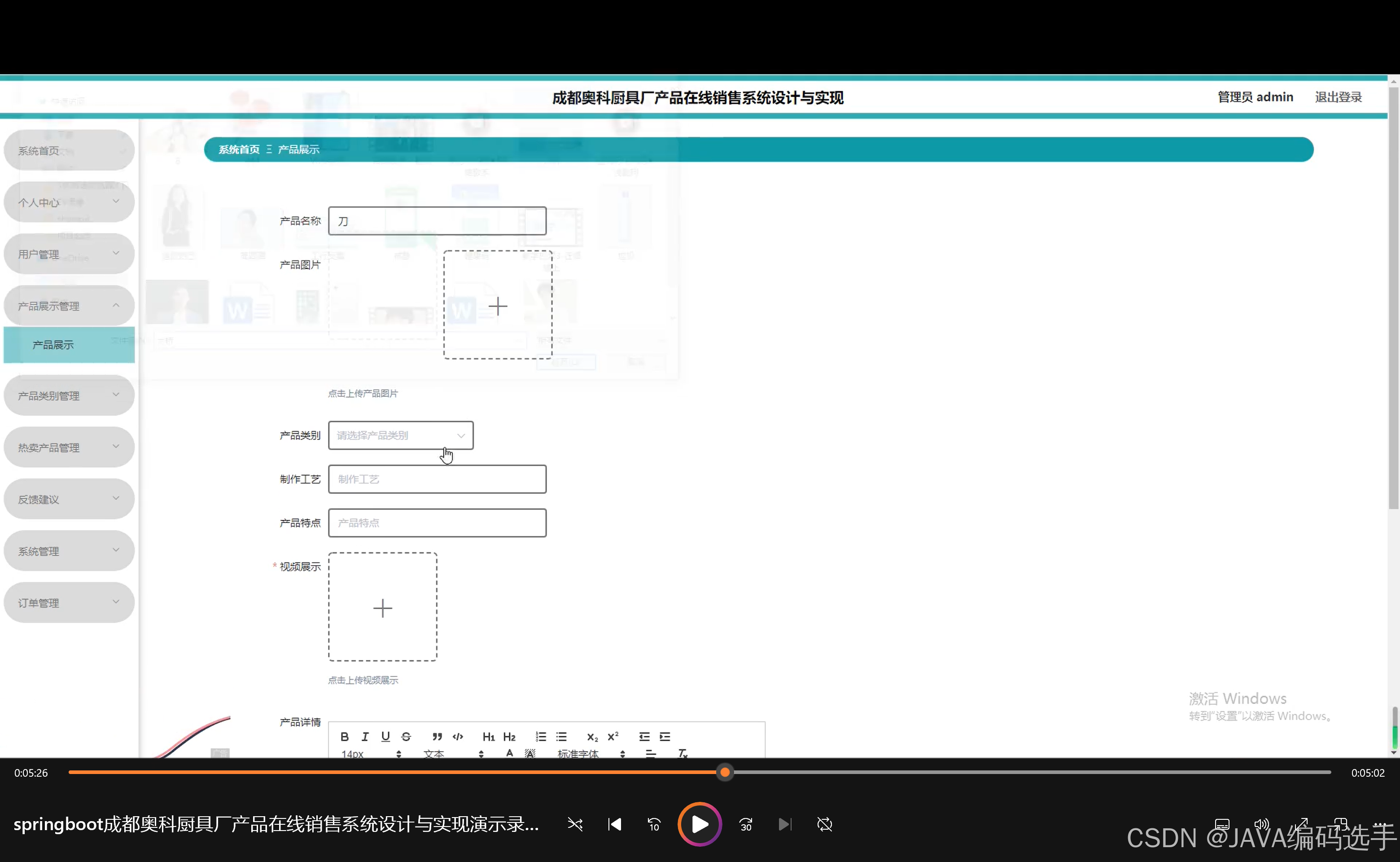Apply strikethrough formatting in the editor
The height and width of the screenshot is (862, 1400).
click(406, 737)
